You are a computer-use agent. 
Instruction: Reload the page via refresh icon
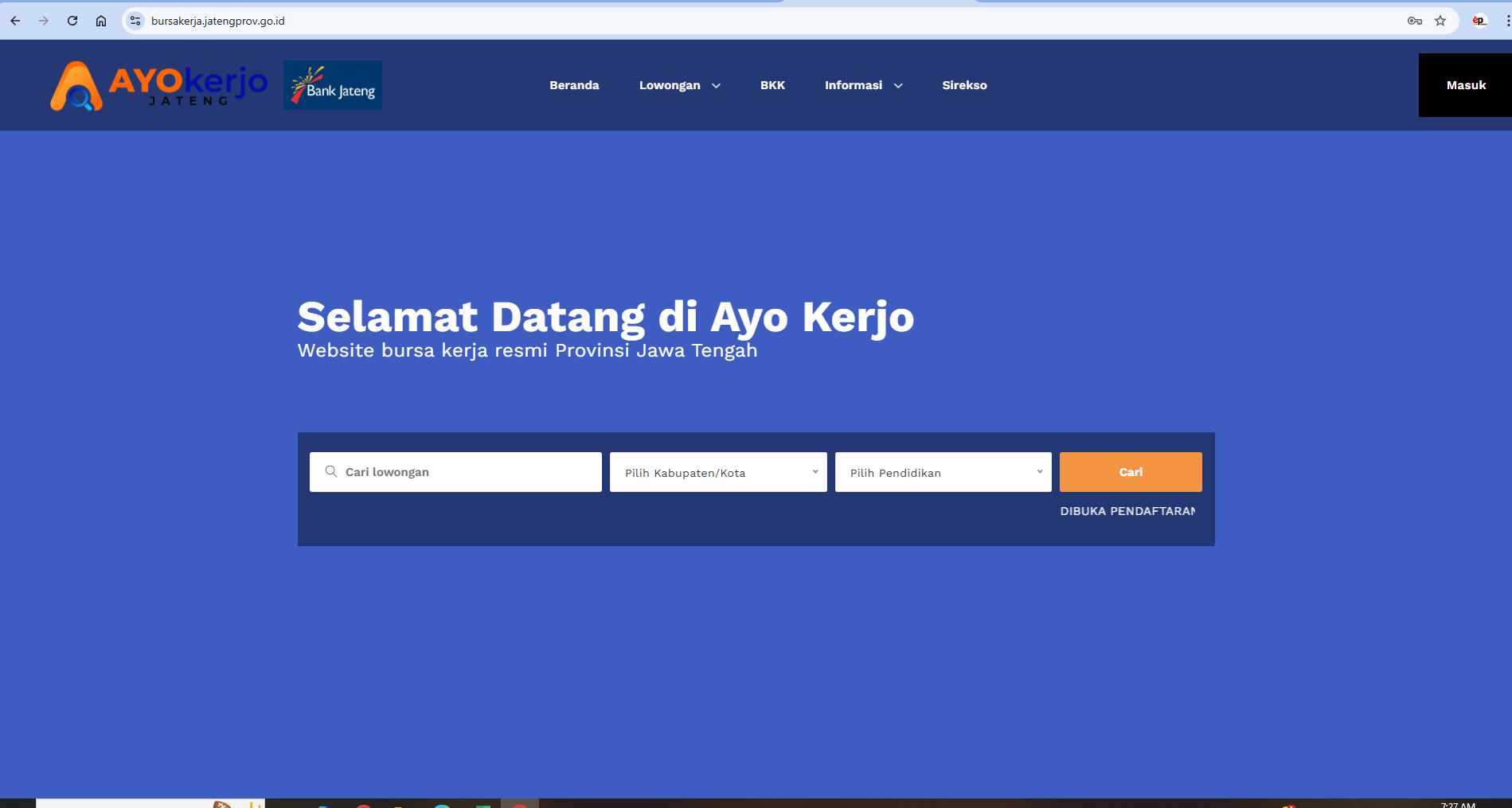pyautogui.click(x=72, y=21)
